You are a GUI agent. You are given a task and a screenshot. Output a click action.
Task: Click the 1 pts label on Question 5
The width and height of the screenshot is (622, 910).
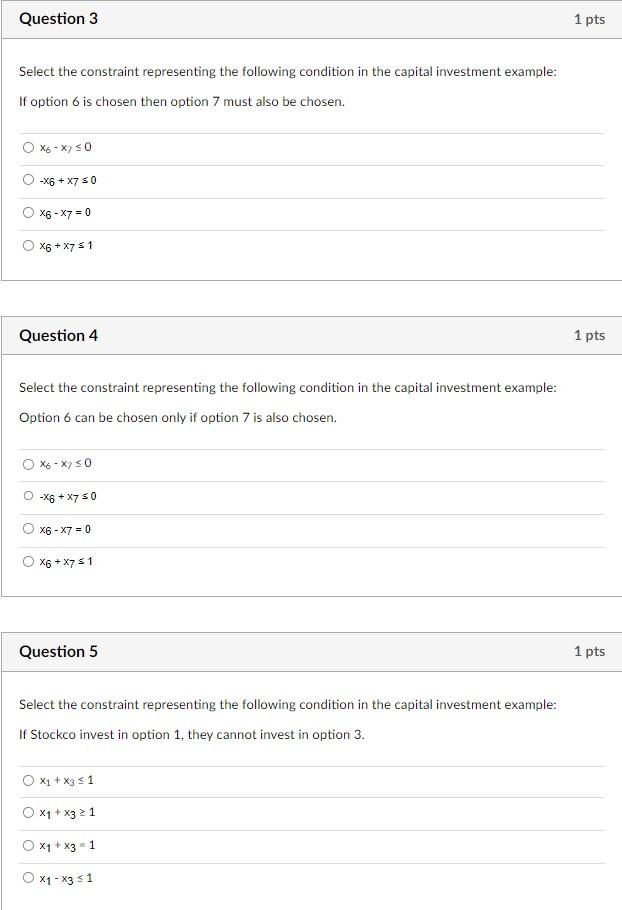(x=588, y=651)
